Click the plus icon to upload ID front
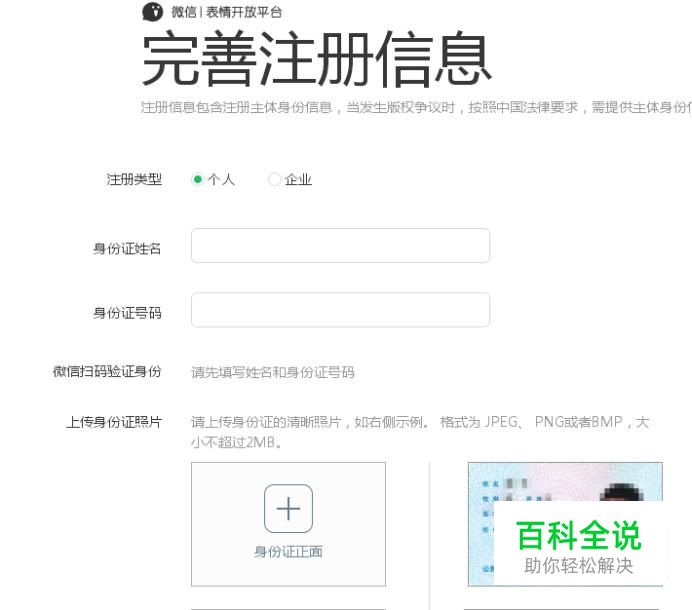The width and height of the screenshot is (692, 610). click(x=288, y=508)
